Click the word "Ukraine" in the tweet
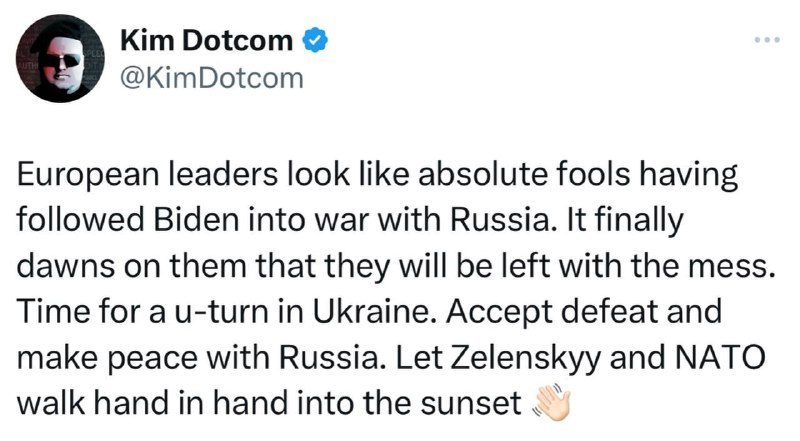800x441 pixels. (368, 313)
